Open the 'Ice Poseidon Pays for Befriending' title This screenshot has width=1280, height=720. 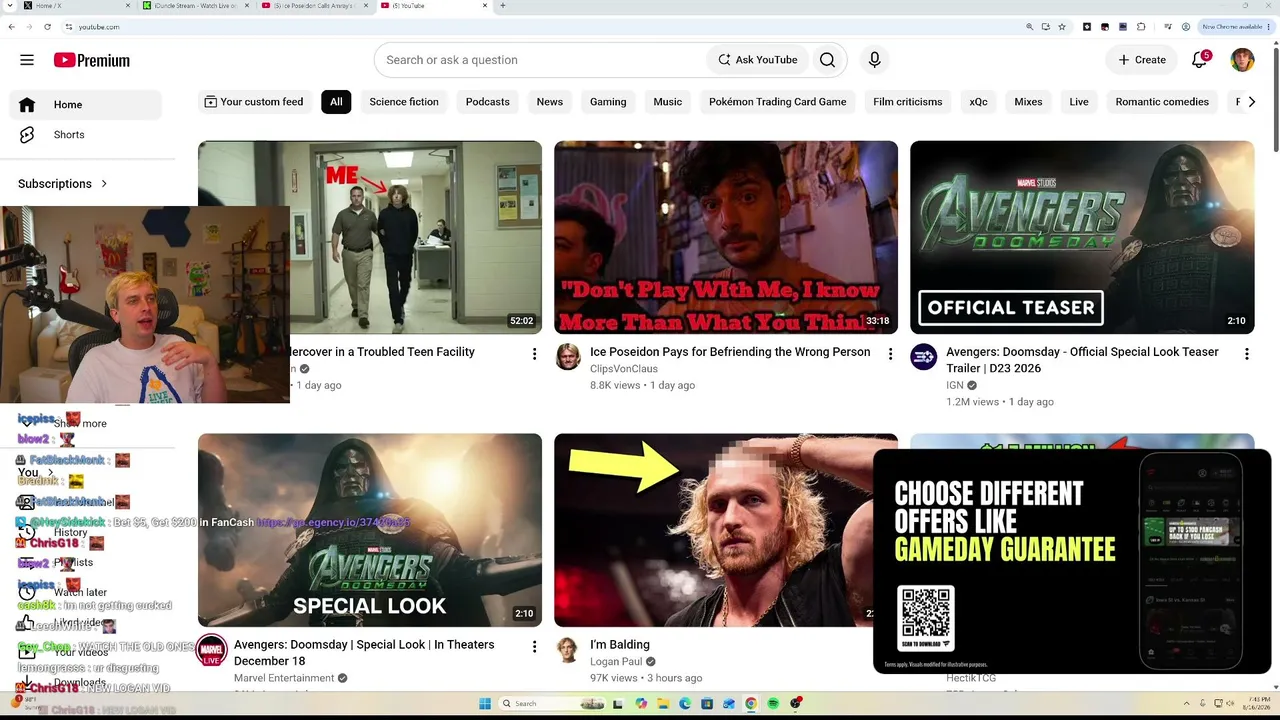pyautogui.click(x=730, y=352)
